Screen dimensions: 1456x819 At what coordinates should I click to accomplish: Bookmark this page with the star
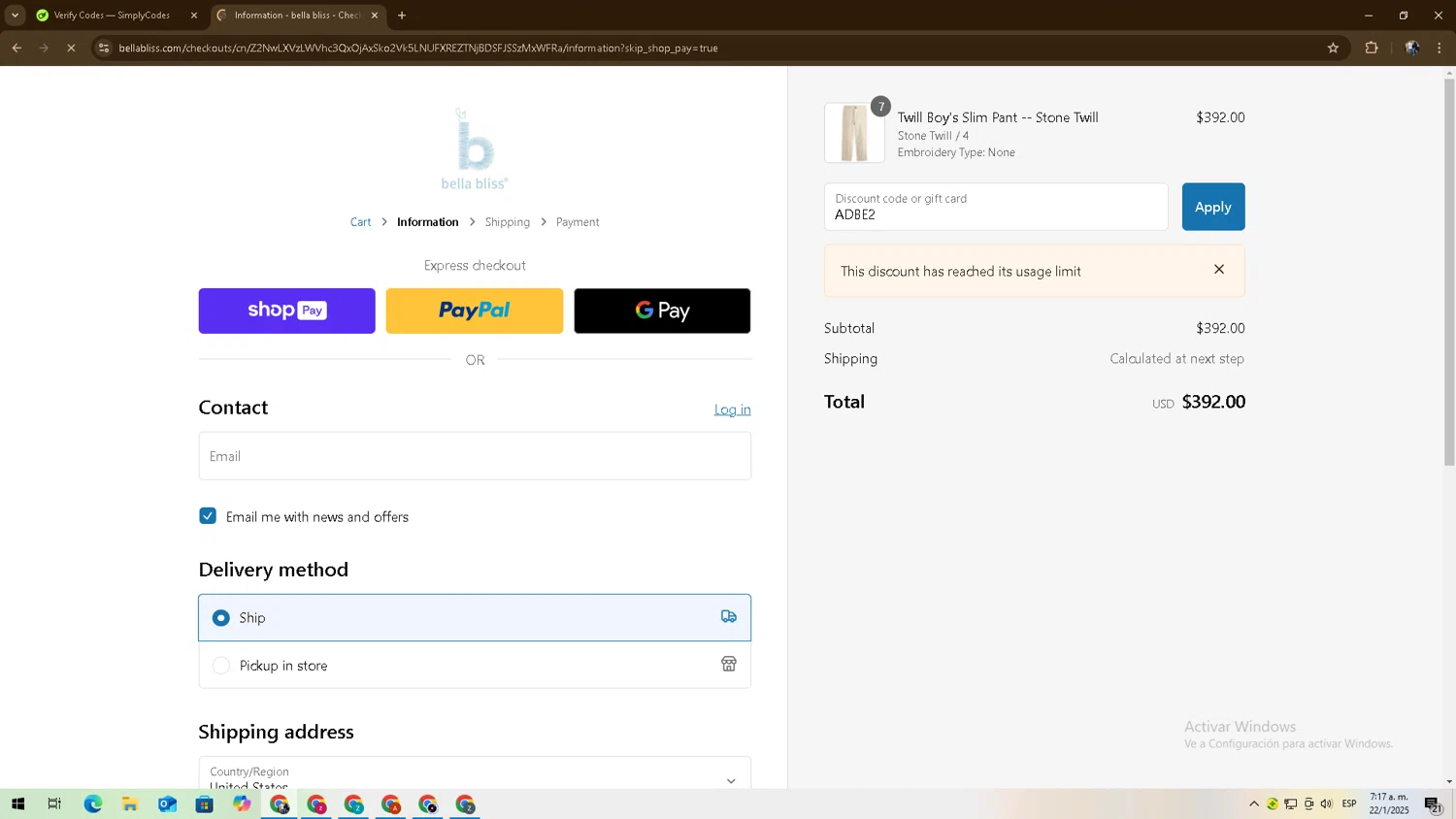pyautogui.click(x=1333, y=48)
